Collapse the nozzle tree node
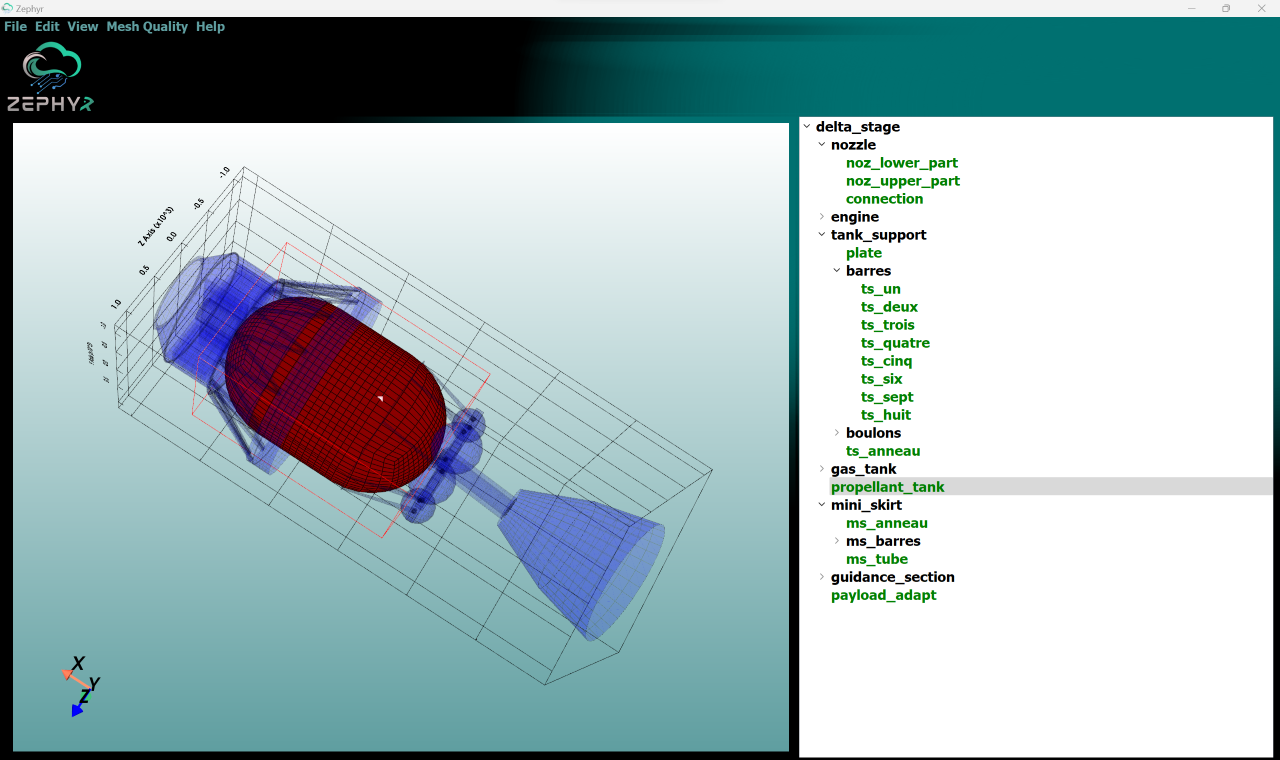Image resolution: width=1280 pixels, height=760 pixels. coord(822,144)
